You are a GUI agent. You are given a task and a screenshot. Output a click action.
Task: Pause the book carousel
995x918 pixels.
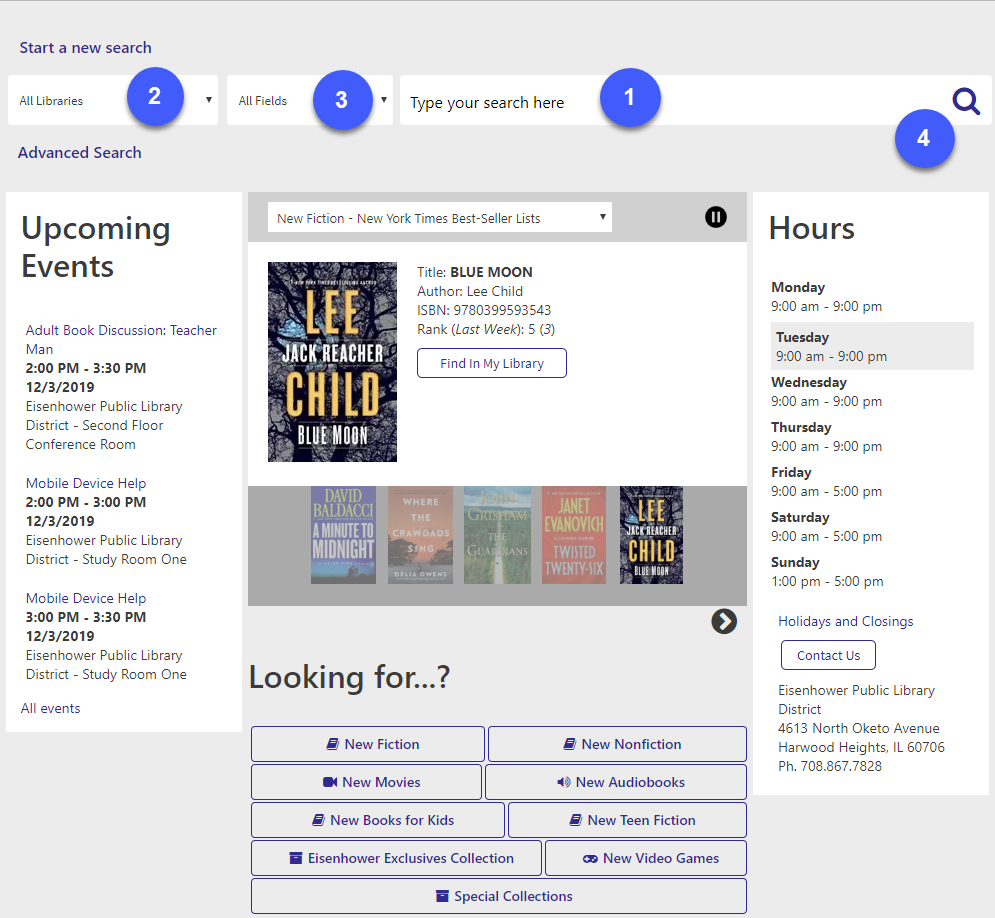716,217
